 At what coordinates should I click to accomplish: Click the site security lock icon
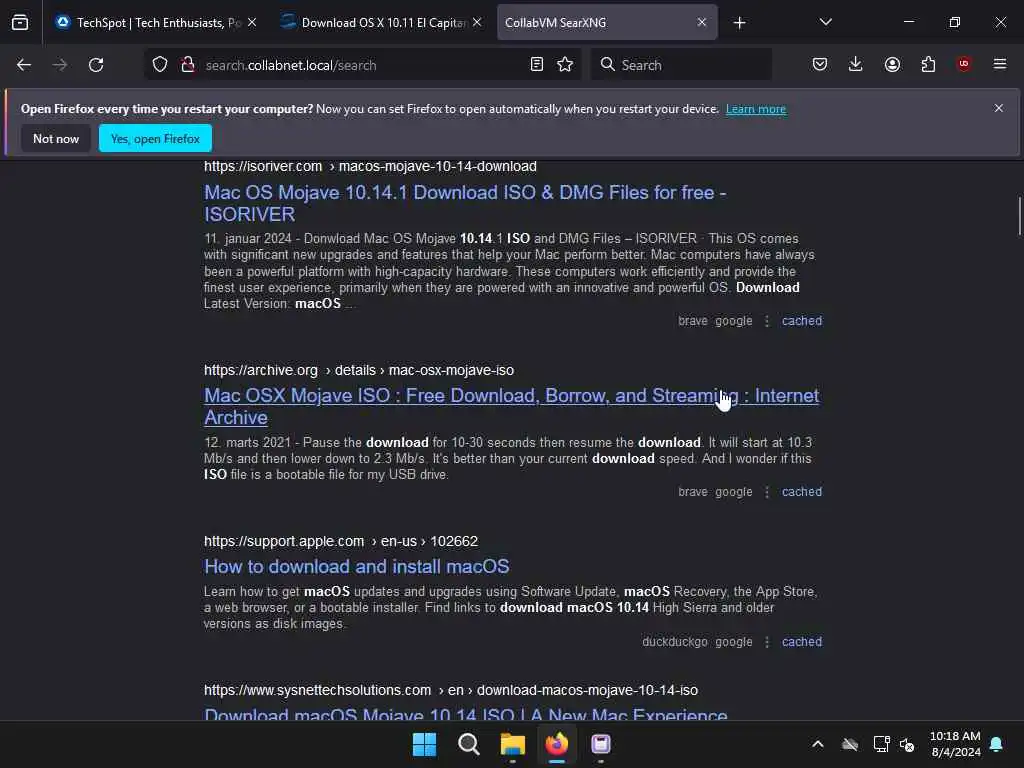(x=188, y=65)
